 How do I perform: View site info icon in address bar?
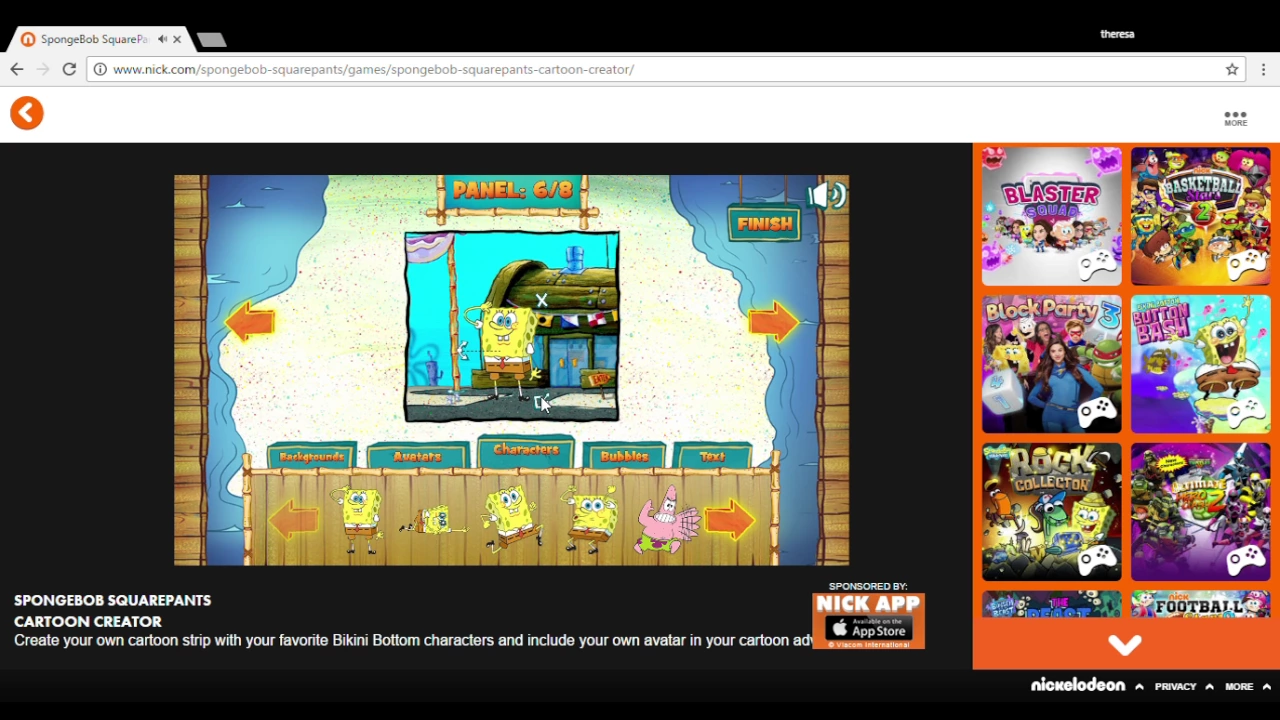[100, 69]
